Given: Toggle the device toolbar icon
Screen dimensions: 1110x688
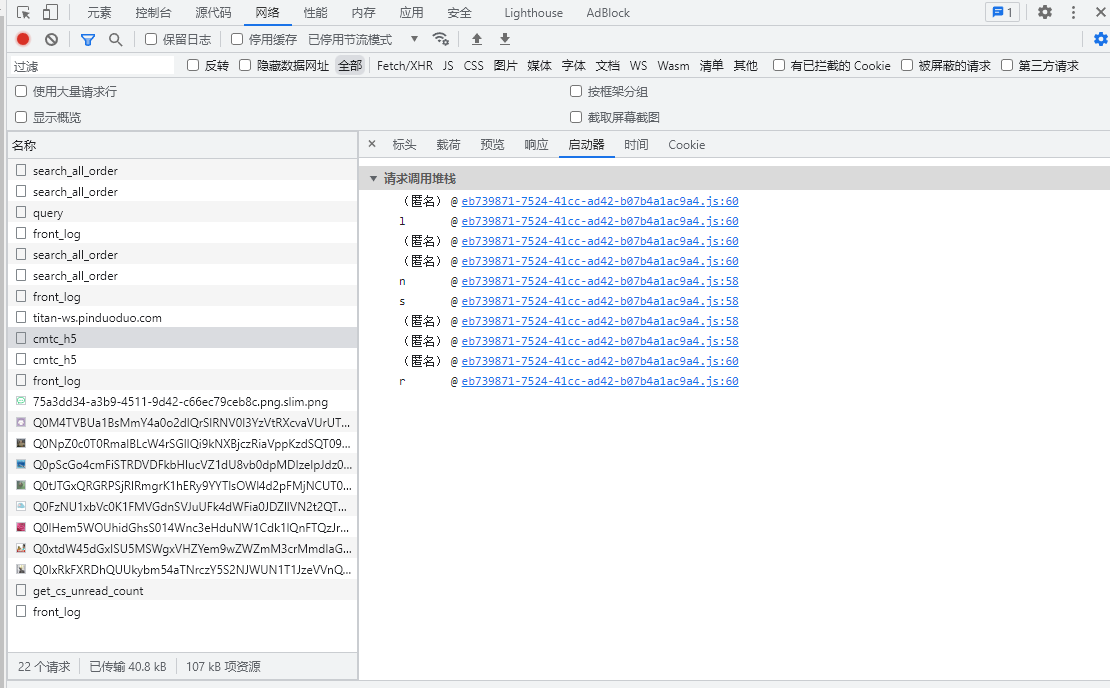Looking at the screenshot, I should (x=50, y=13).
